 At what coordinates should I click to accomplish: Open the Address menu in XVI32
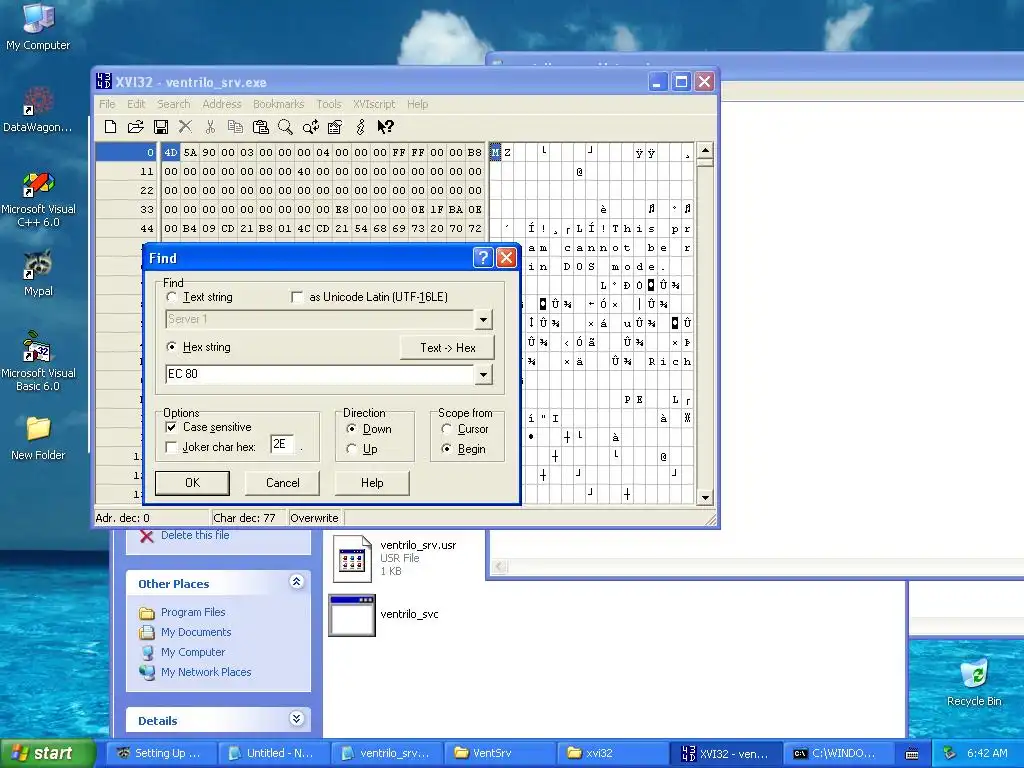click(221, 104)
